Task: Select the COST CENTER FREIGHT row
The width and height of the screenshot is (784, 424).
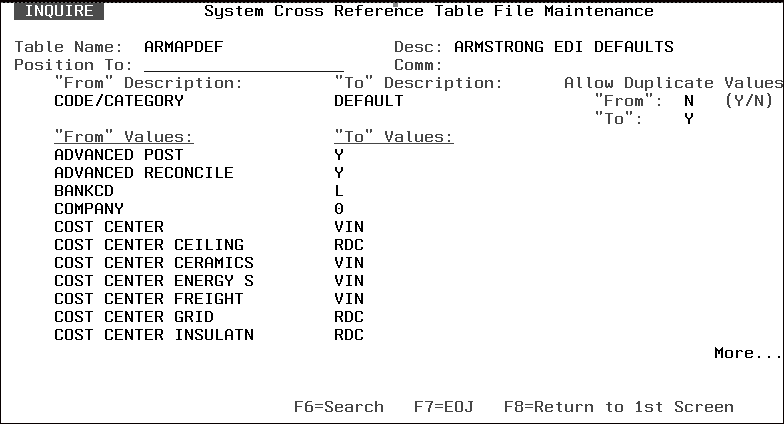Action: click(x=149, y=299)
